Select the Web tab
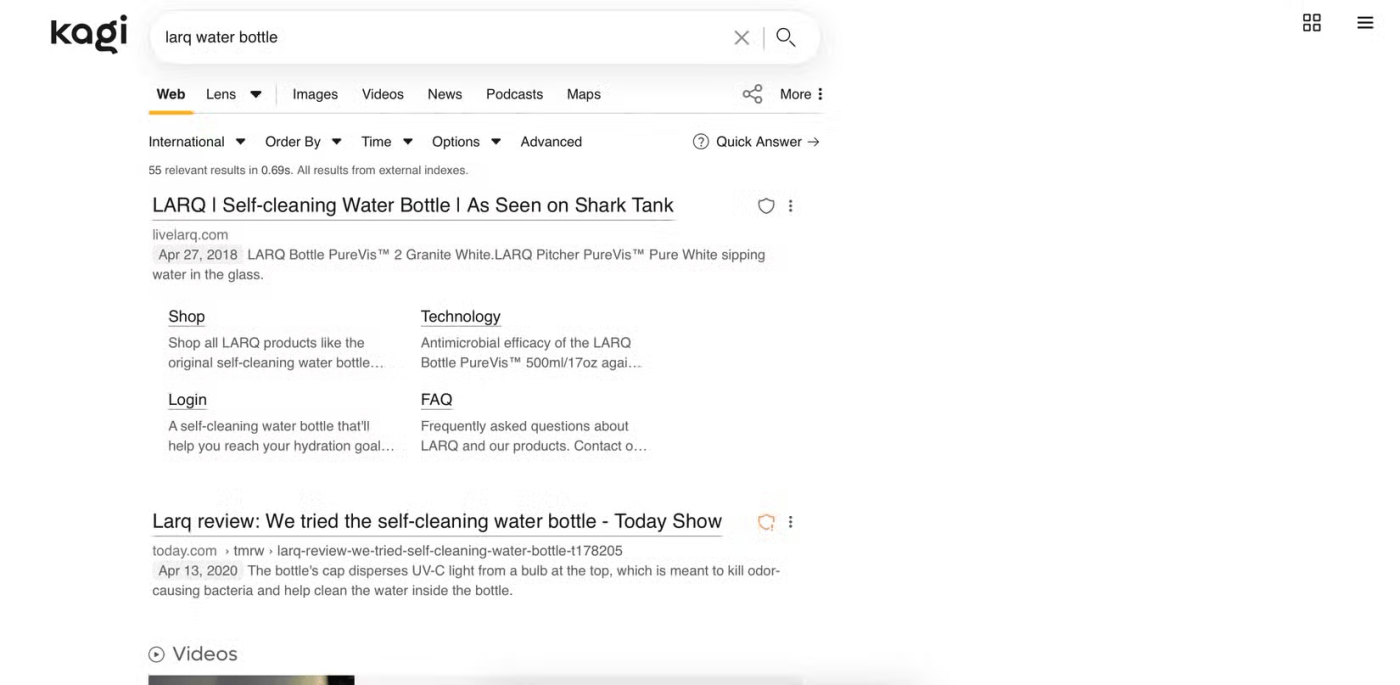Viewport: 1400px width, 685px height. click(x=171, y=94)
